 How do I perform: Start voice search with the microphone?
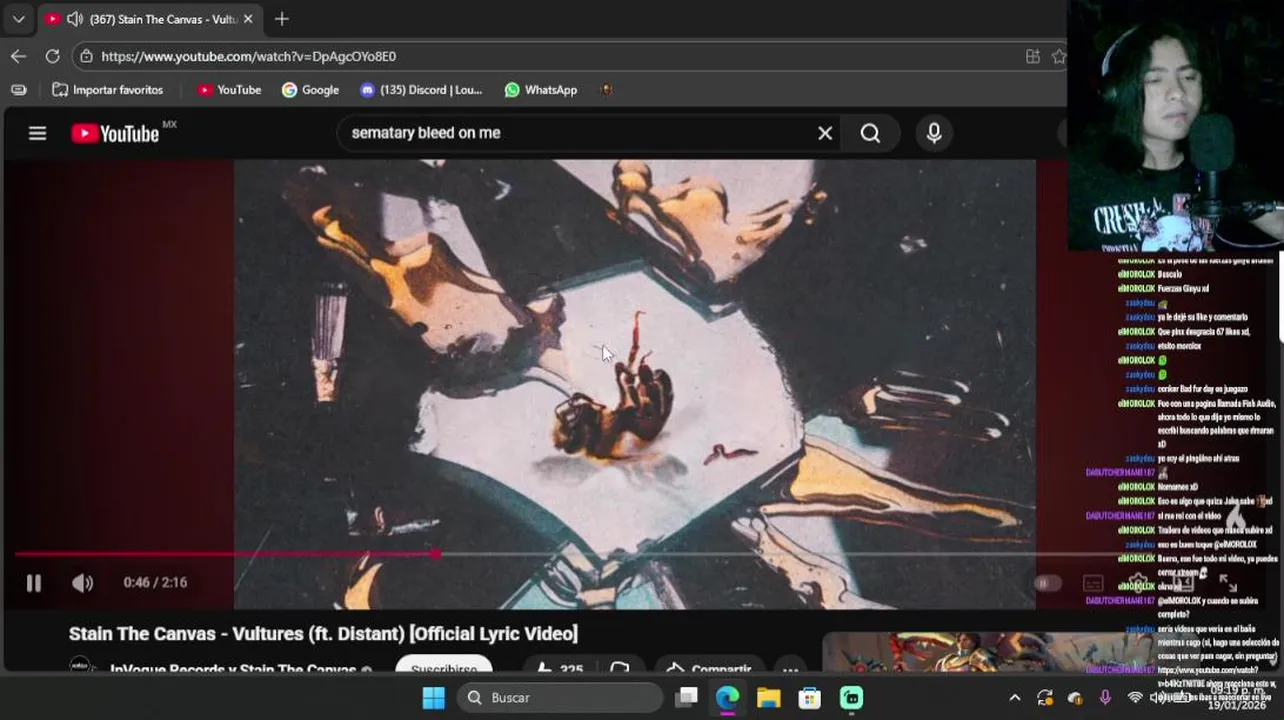coord(934,133)
